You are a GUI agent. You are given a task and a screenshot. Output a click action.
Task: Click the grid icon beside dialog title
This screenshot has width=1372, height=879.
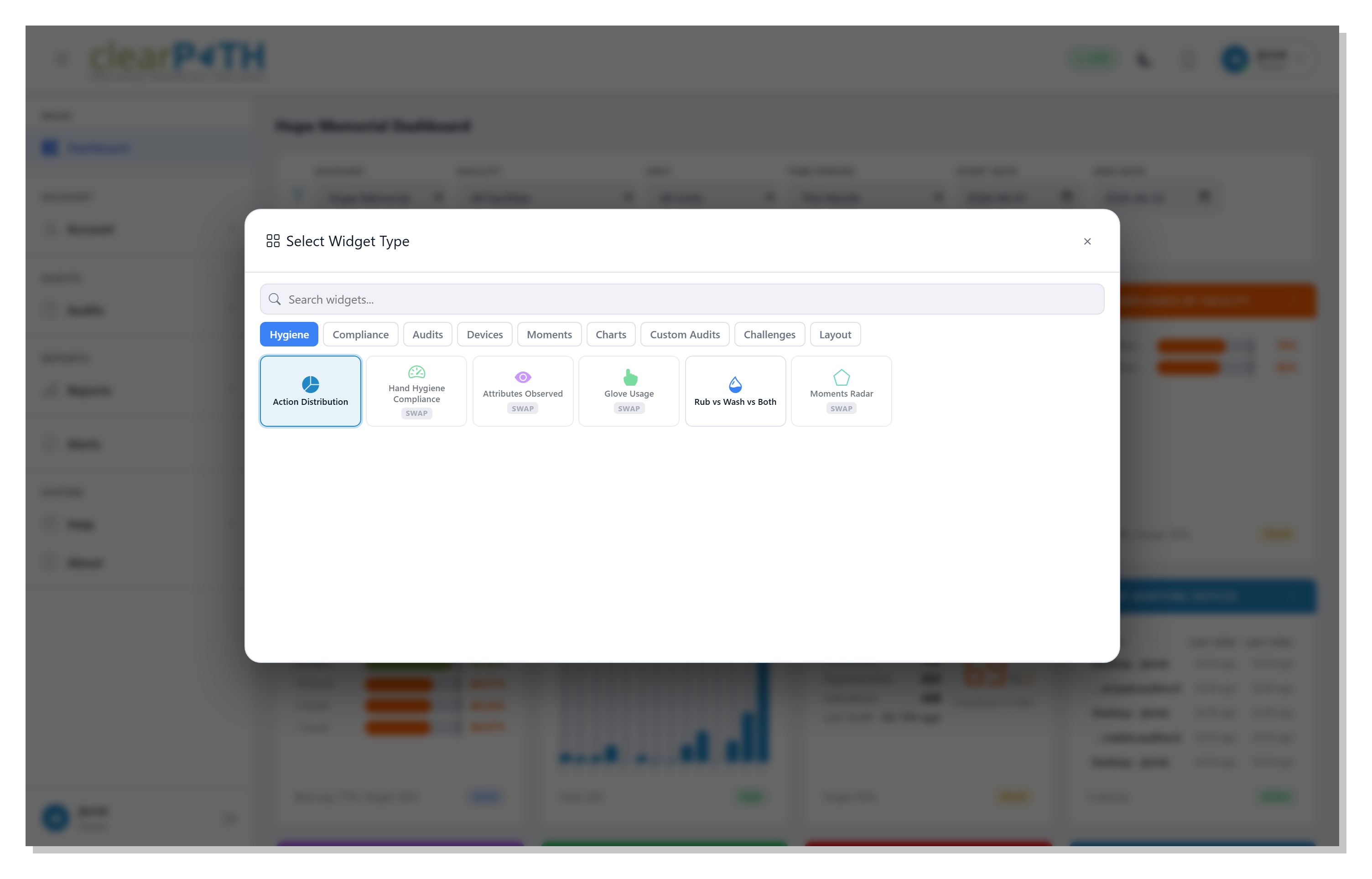(x=273, y=241)
